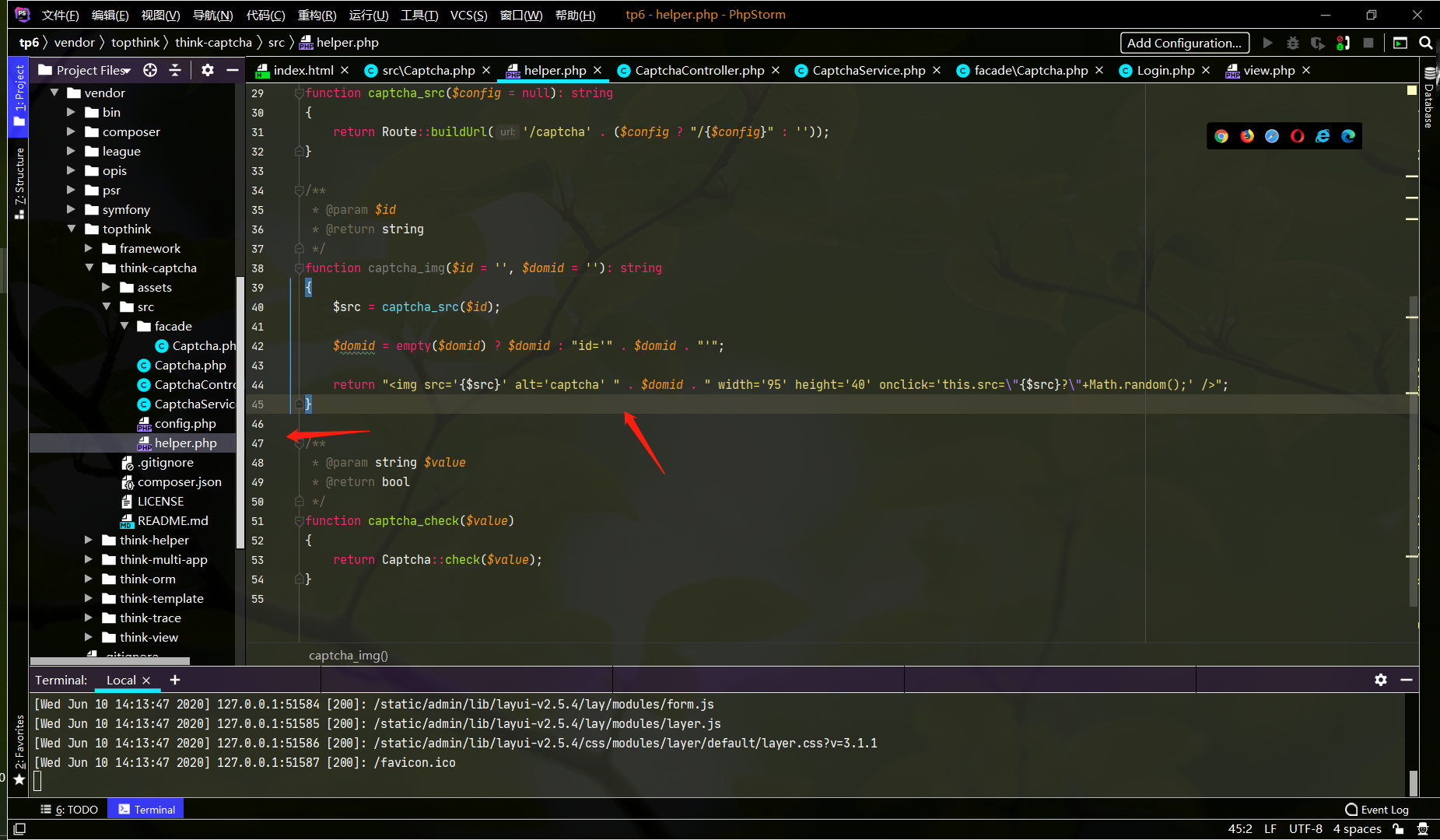Open the Structure side panel
Viewport: 1440px width, 840px height.
[19, 183]
